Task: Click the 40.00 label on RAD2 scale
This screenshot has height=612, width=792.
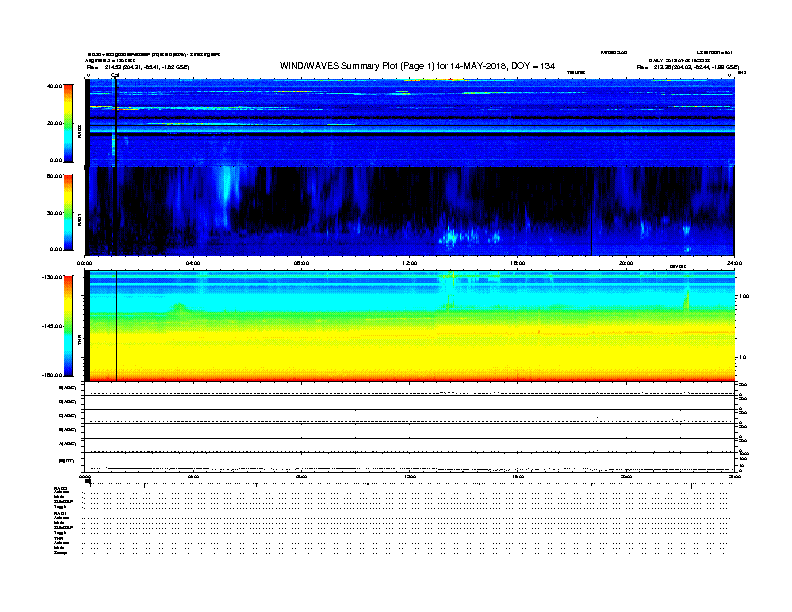Action: pyautogui.click(x=55, y=86)
